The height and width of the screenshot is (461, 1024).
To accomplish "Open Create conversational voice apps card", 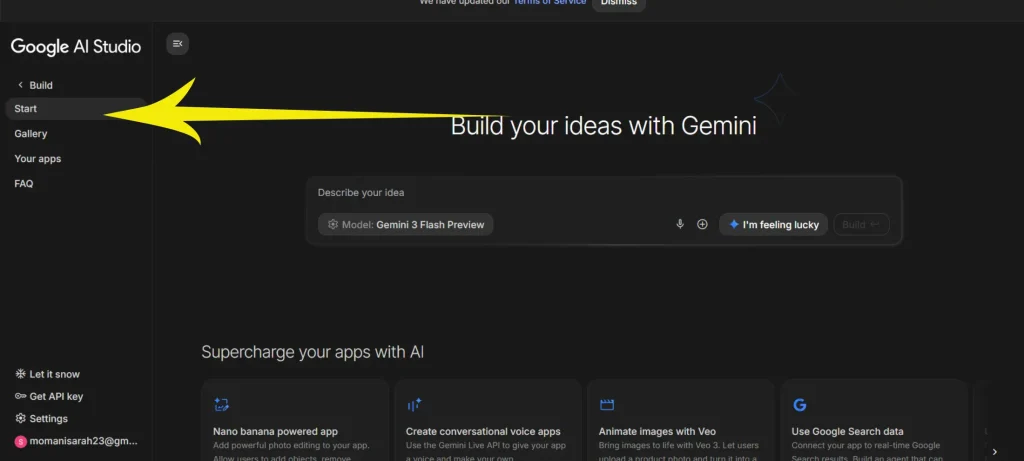I will click(x=488, y=421).
